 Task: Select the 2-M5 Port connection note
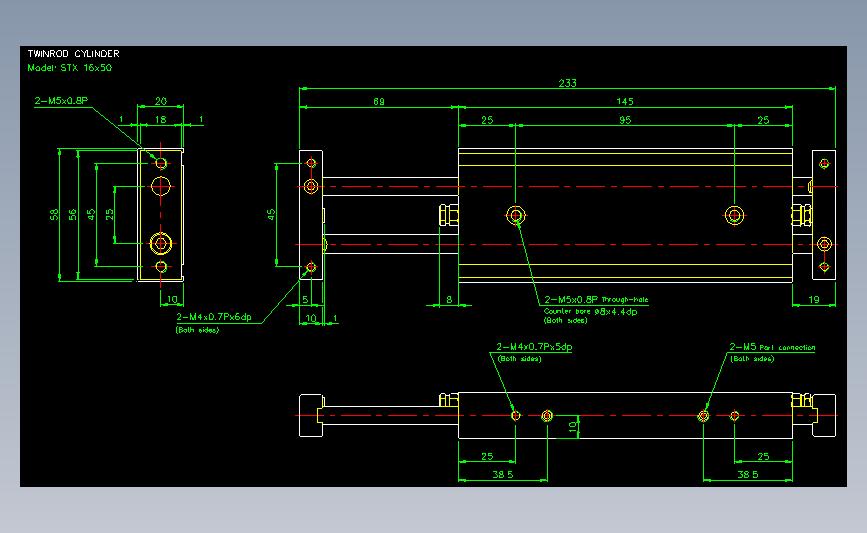pos(772,347)
